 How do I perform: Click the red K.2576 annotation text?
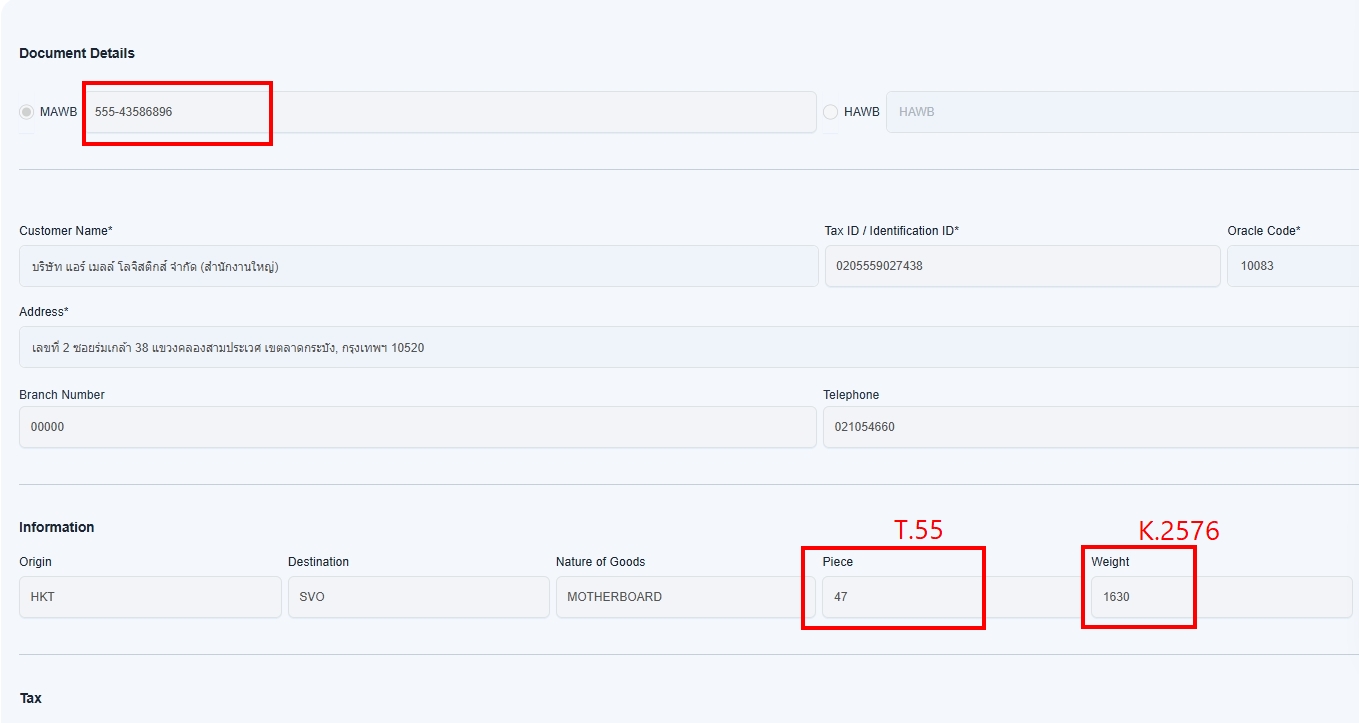coord(1178,531)
